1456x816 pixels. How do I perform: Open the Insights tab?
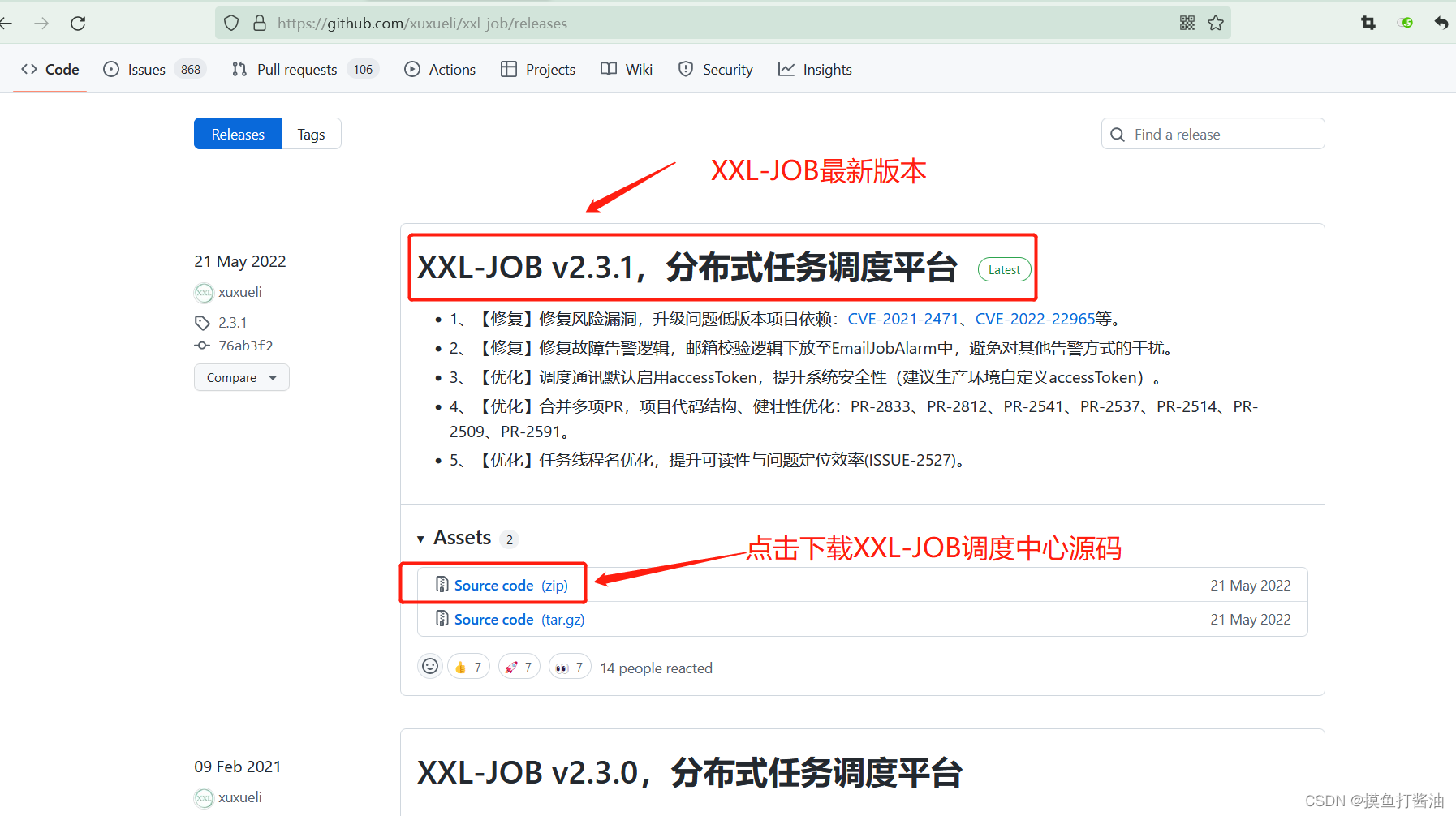click(x=815, y=70)
